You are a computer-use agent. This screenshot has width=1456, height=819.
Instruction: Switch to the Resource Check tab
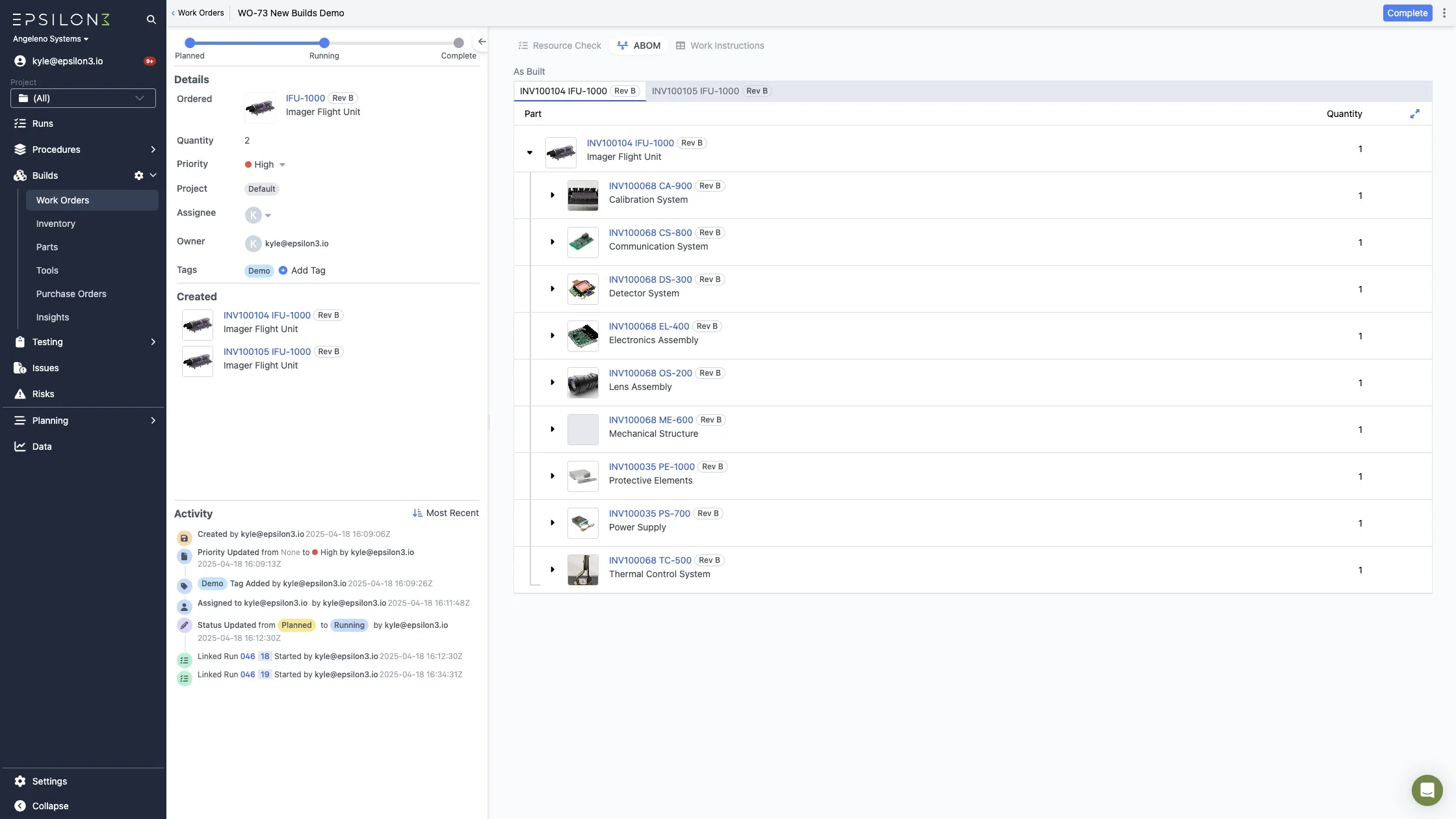(x=560, y=45)
